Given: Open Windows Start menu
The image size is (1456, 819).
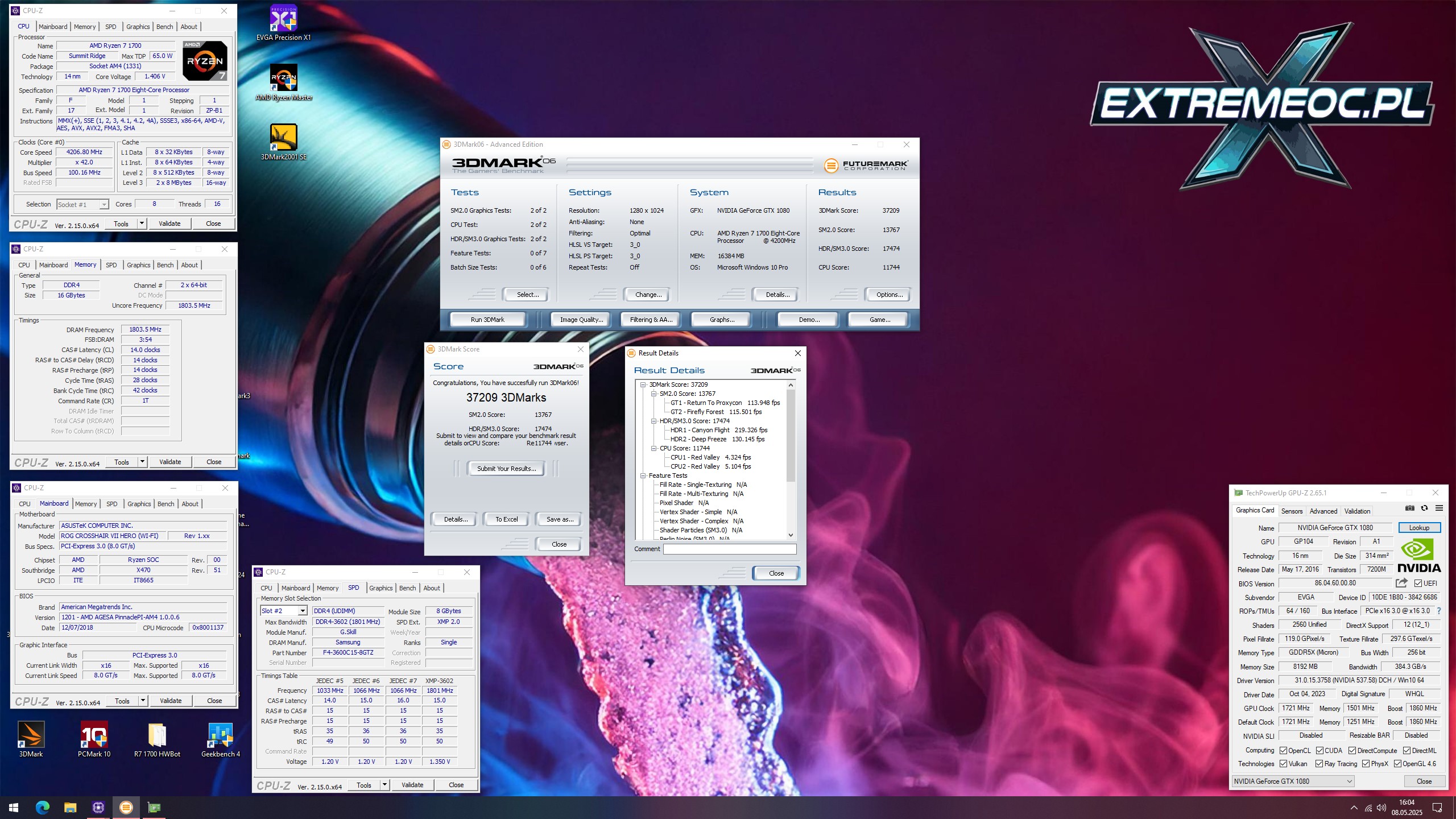Looking at the screenshot, I should point(14,807).
